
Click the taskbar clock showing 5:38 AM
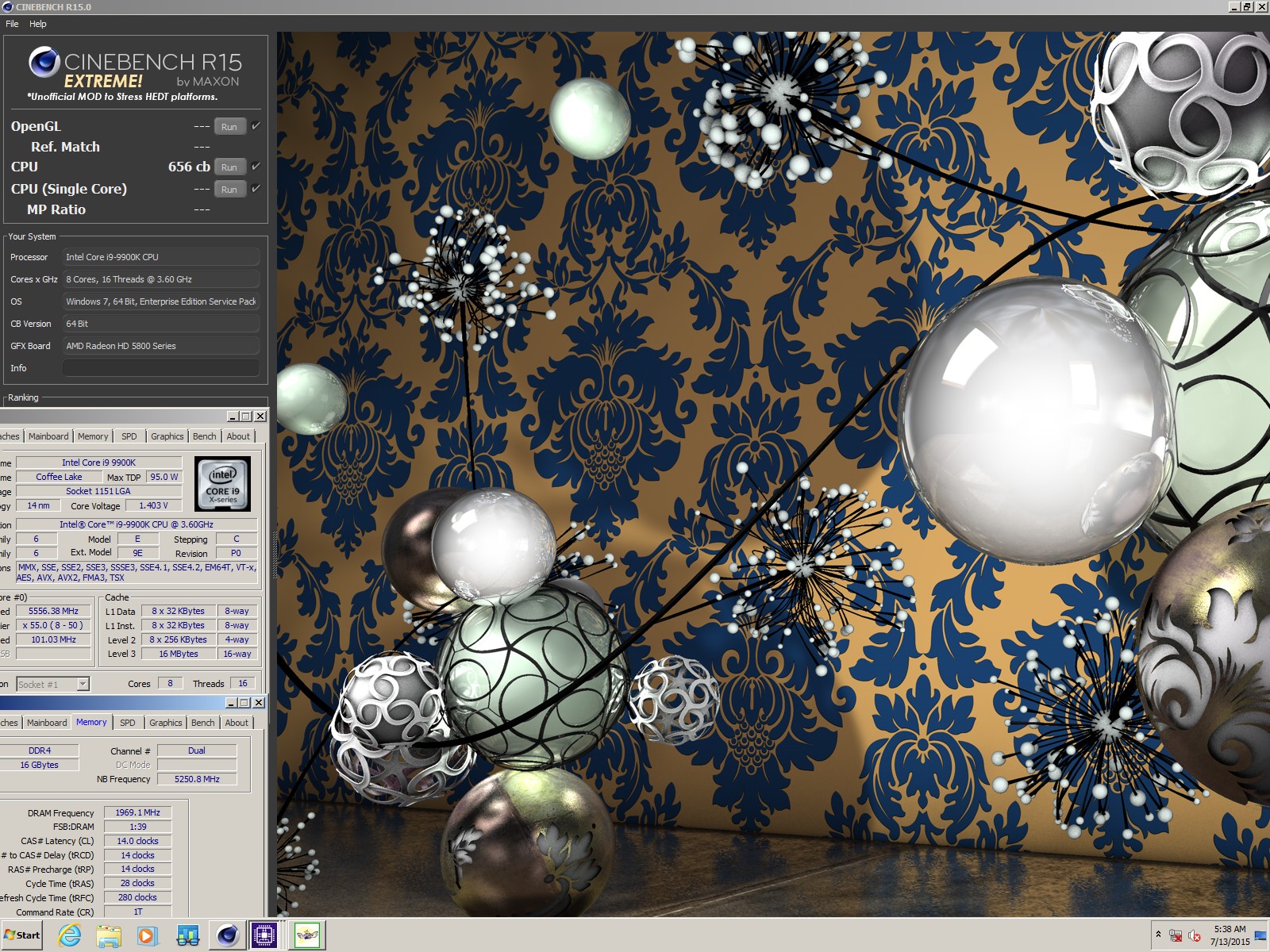(x=1230, y=935)
